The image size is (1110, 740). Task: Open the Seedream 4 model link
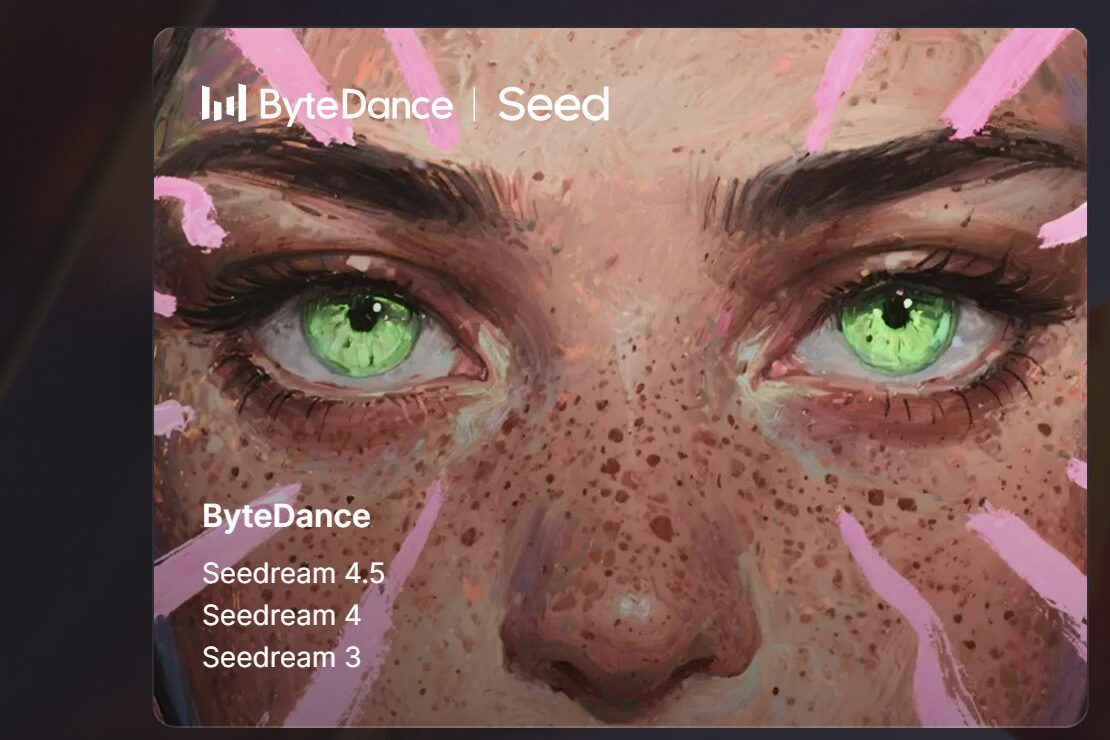point(282,615)
